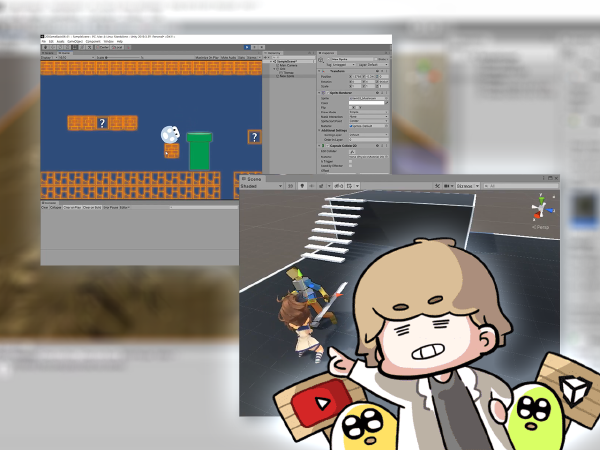Adjust the Game view Scale slider
600x450 pixels.
(124, 57)
